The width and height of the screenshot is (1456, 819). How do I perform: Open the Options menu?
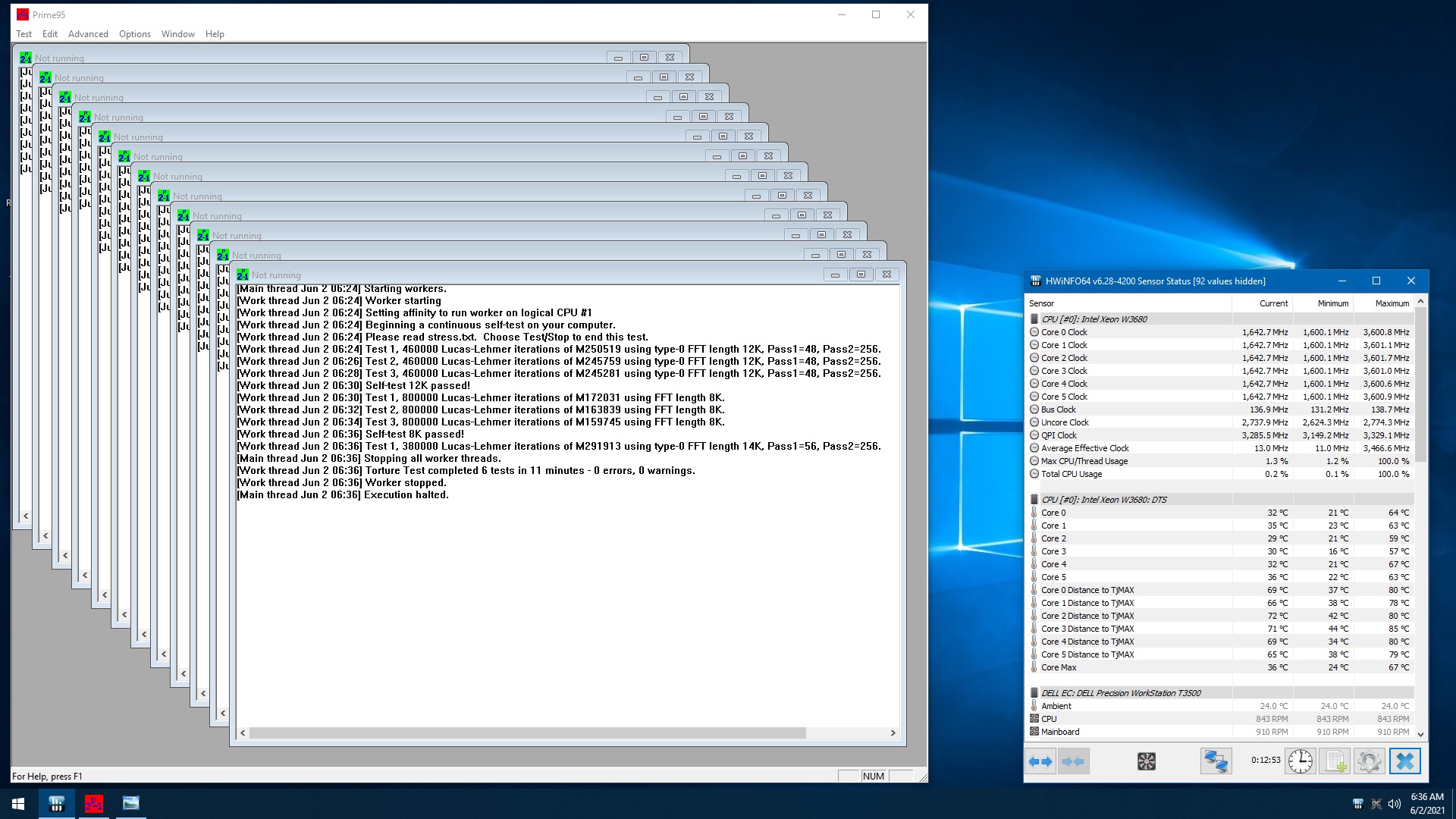pos(135,34)
